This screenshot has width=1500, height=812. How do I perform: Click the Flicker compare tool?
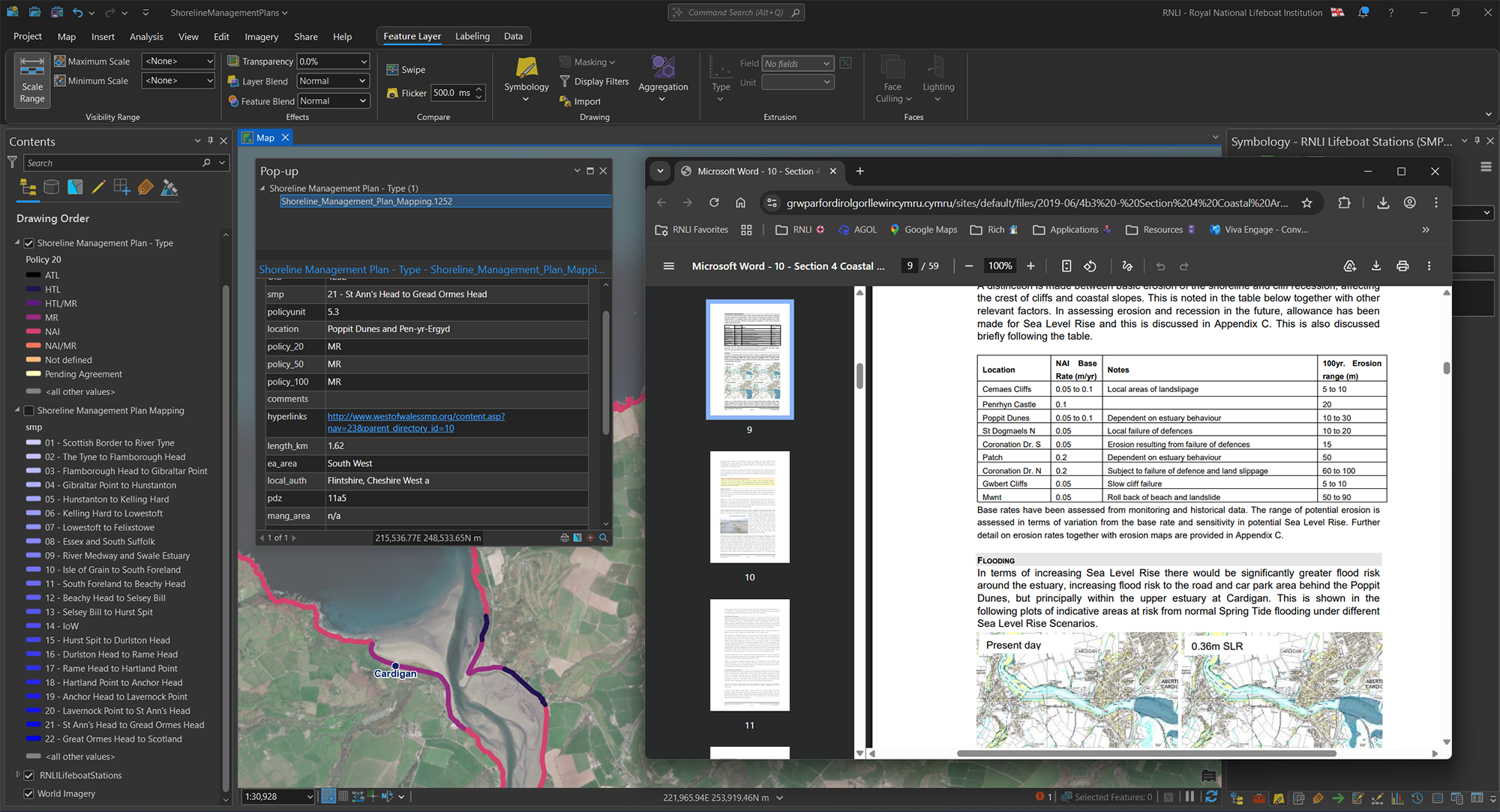pos(406,93)
